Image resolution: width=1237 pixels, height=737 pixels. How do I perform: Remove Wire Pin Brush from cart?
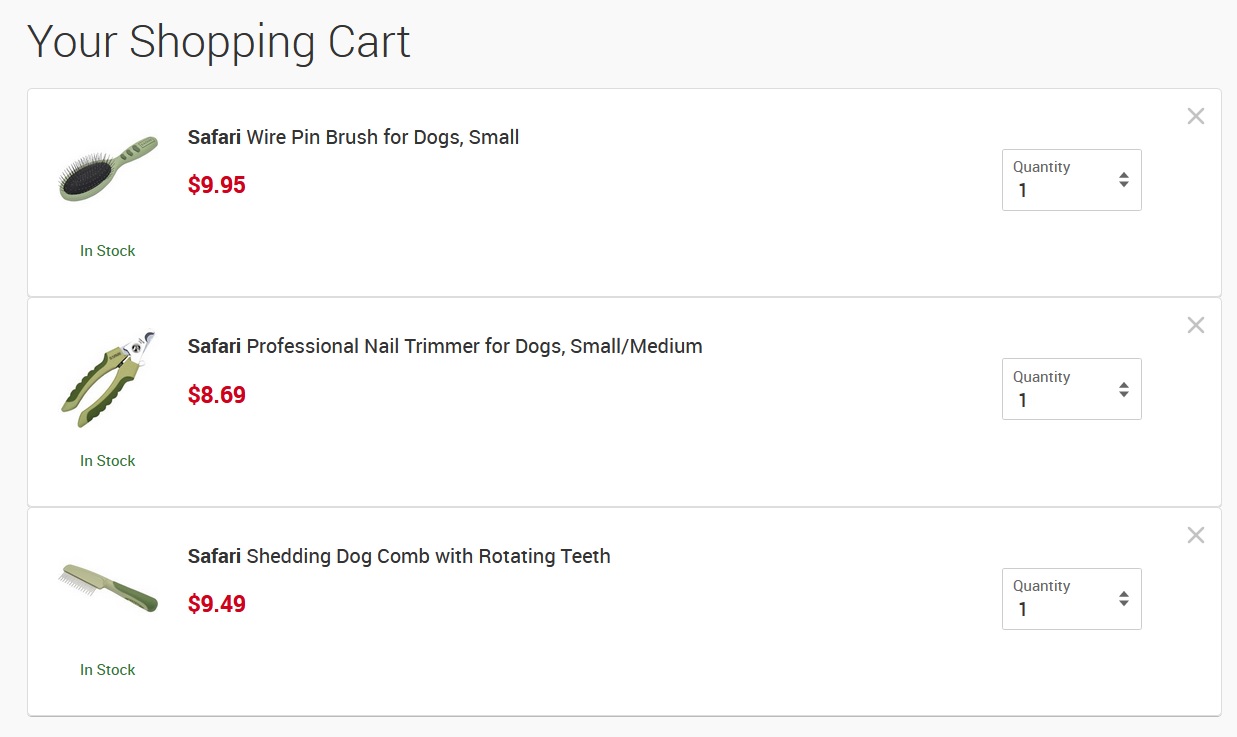(x=1195, y=116)
